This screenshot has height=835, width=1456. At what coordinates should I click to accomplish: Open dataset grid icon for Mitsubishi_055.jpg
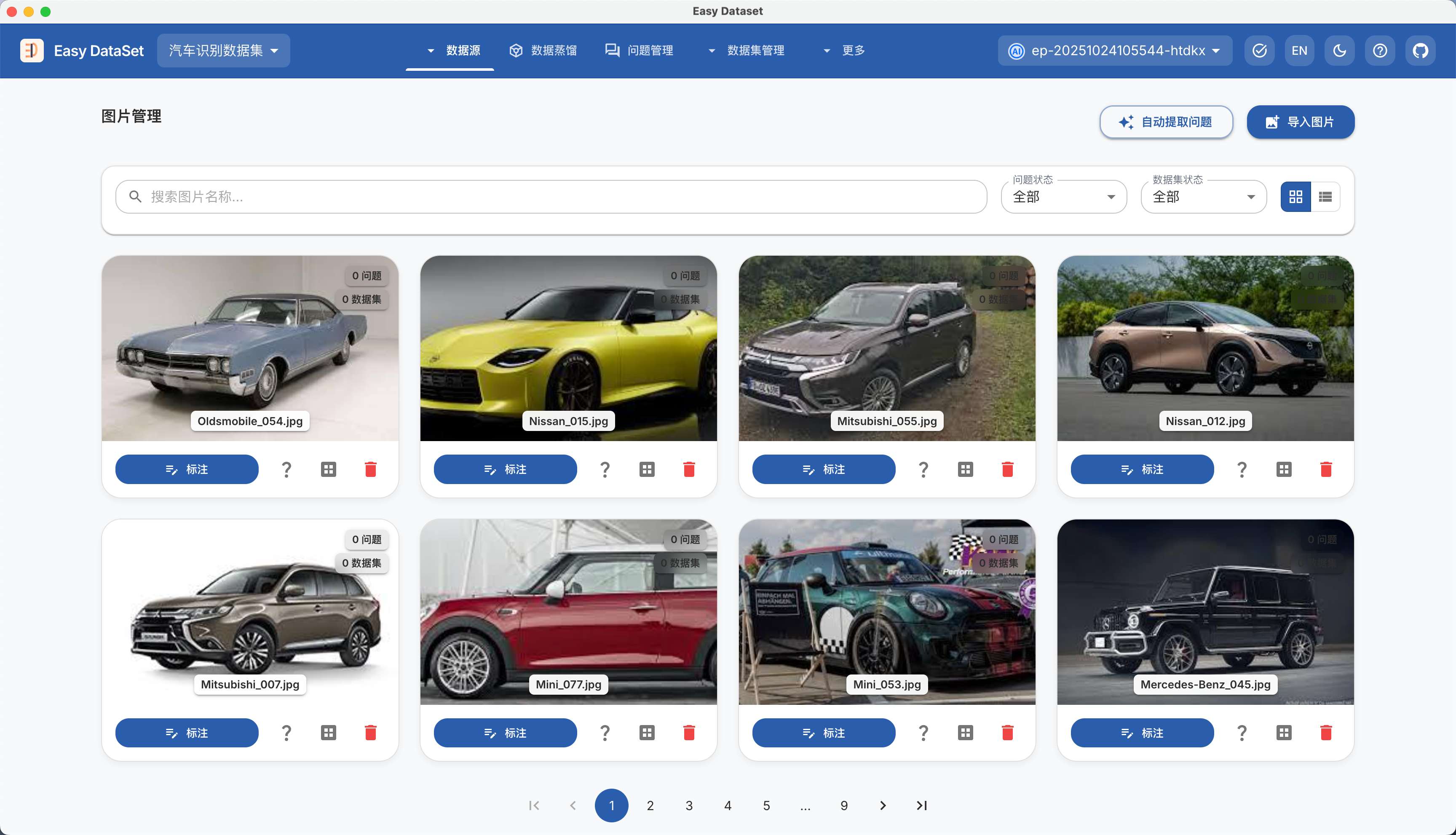pos(965,469)
